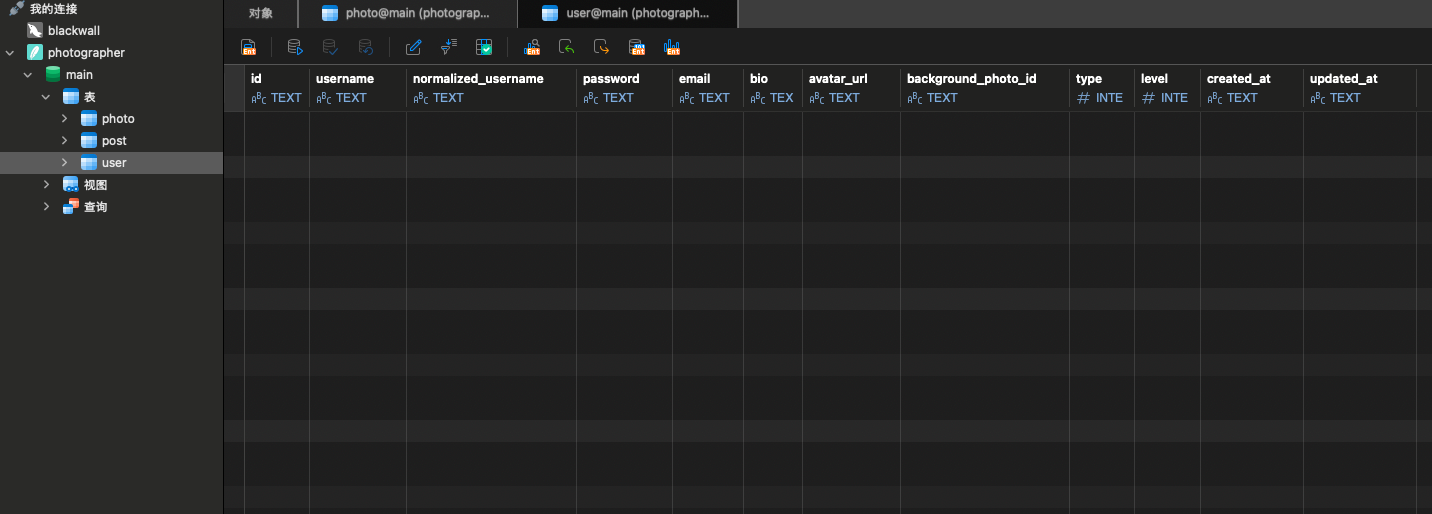Click the level column header

(x=1167, y=88)
